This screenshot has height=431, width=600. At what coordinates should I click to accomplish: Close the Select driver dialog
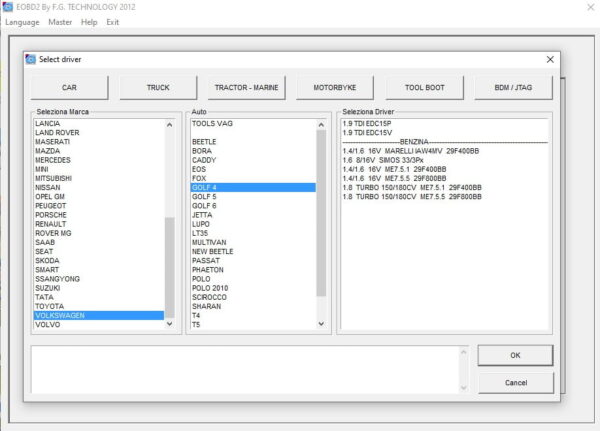(550, 59)
